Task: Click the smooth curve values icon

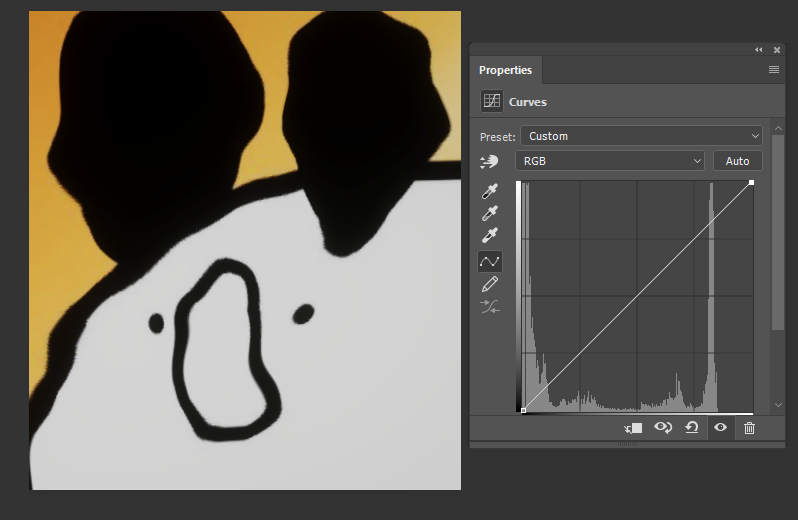Action: tap(490, 307)
